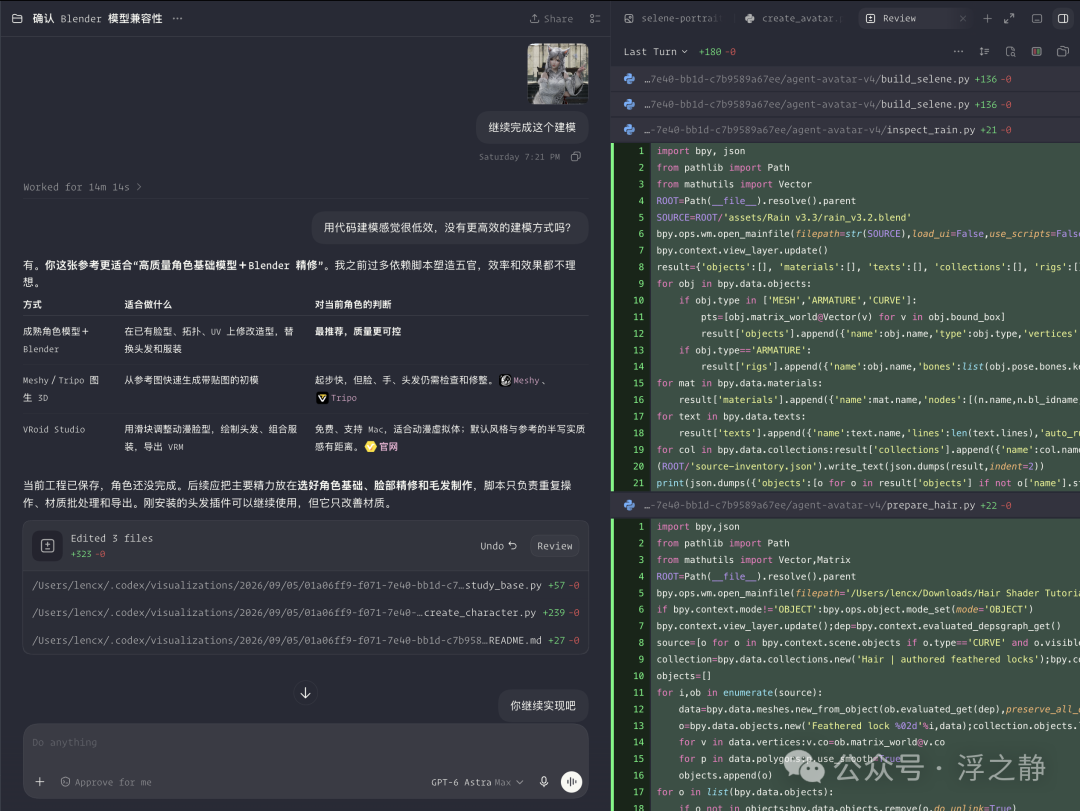Open the review toolbar three-dot menu
1080x811 pixels.
958,52
